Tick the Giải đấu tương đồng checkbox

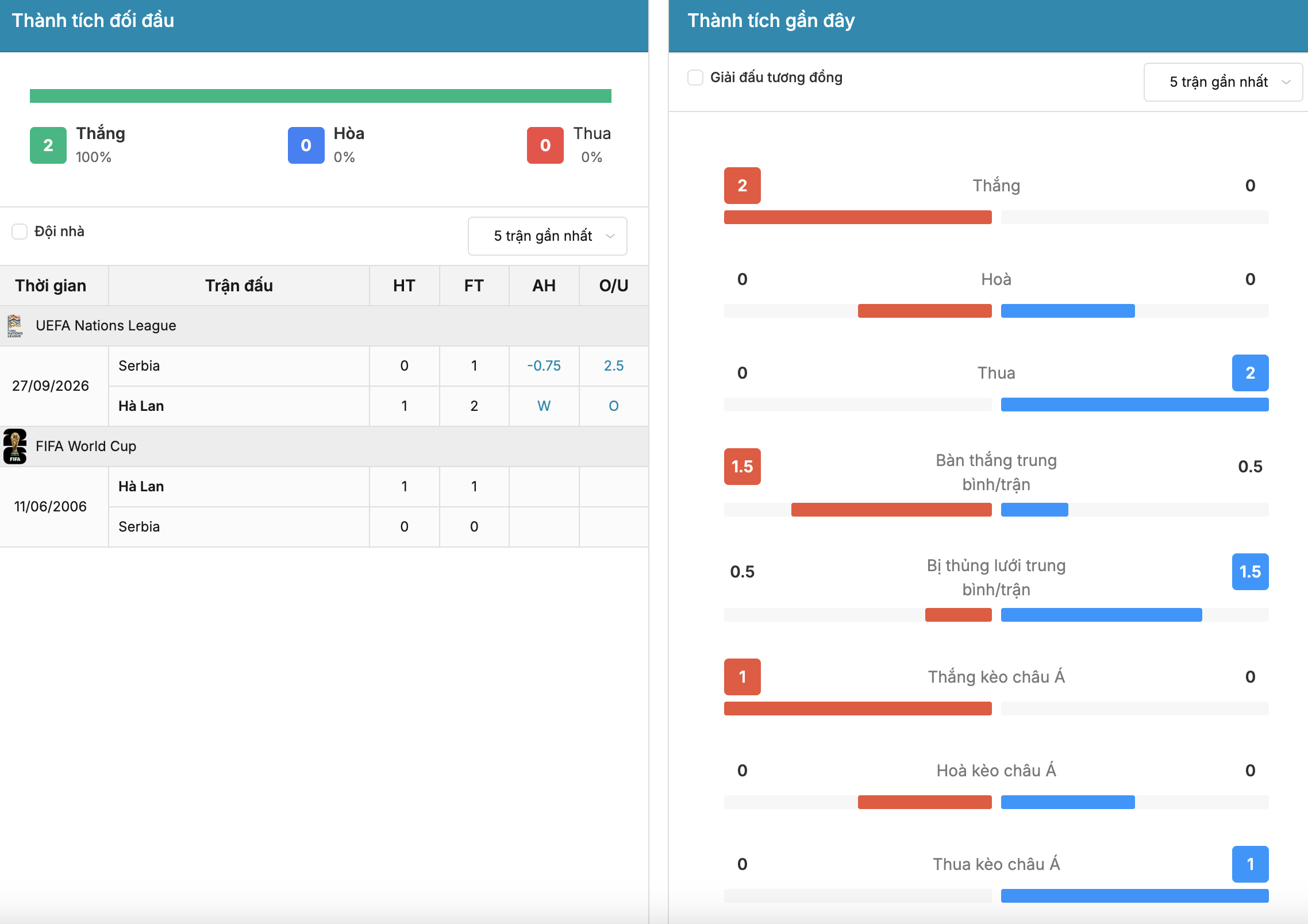[x=695, y=78]
